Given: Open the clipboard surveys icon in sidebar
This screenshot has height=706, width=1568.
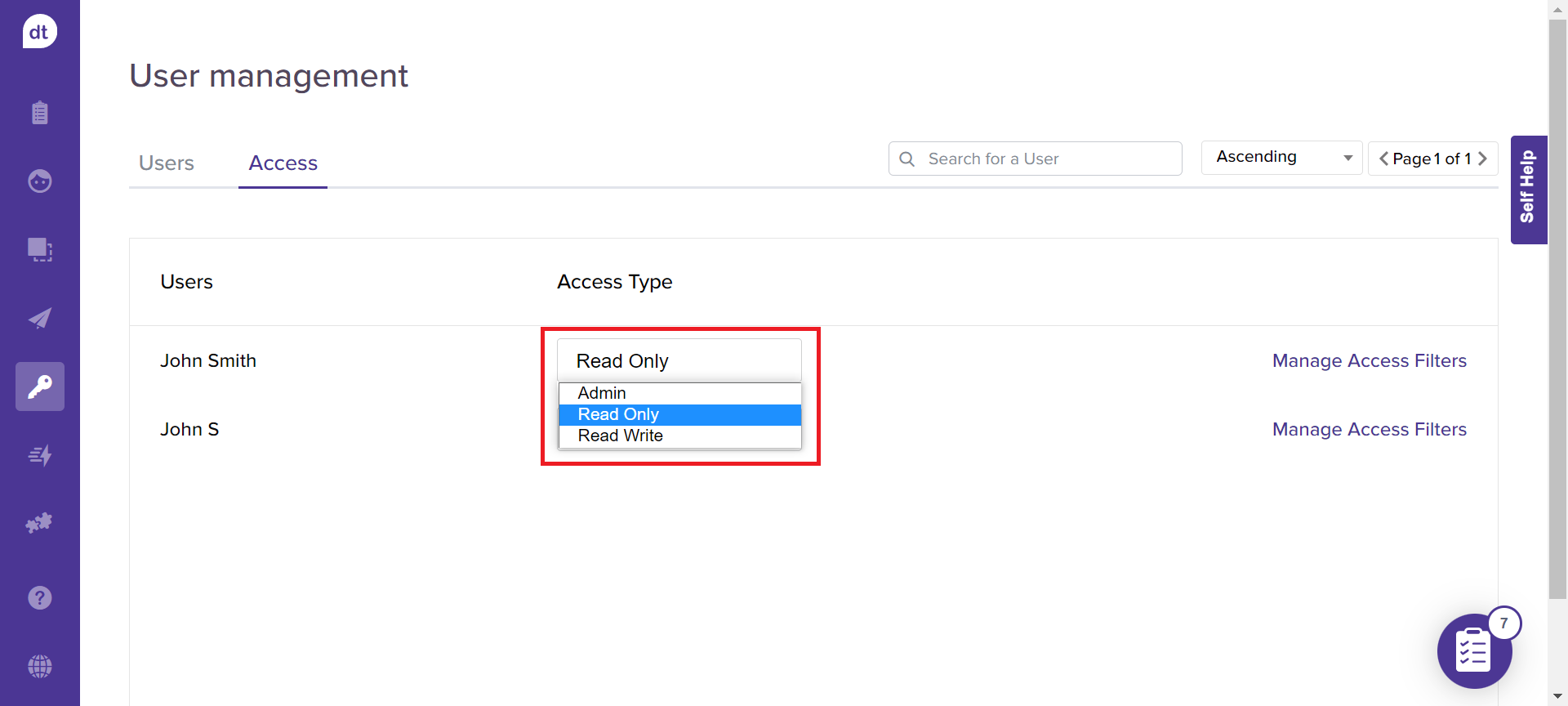Looking at the screenshot, I should [x=39, y=113].
